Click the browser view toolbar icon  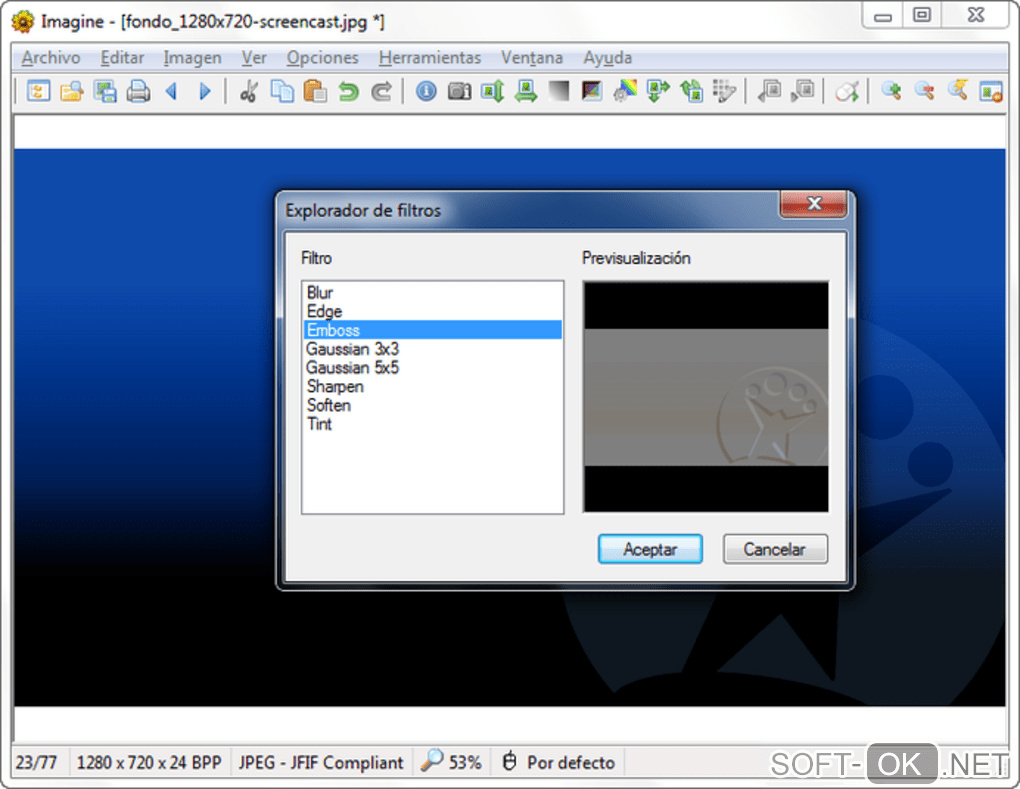click(38, 91)
